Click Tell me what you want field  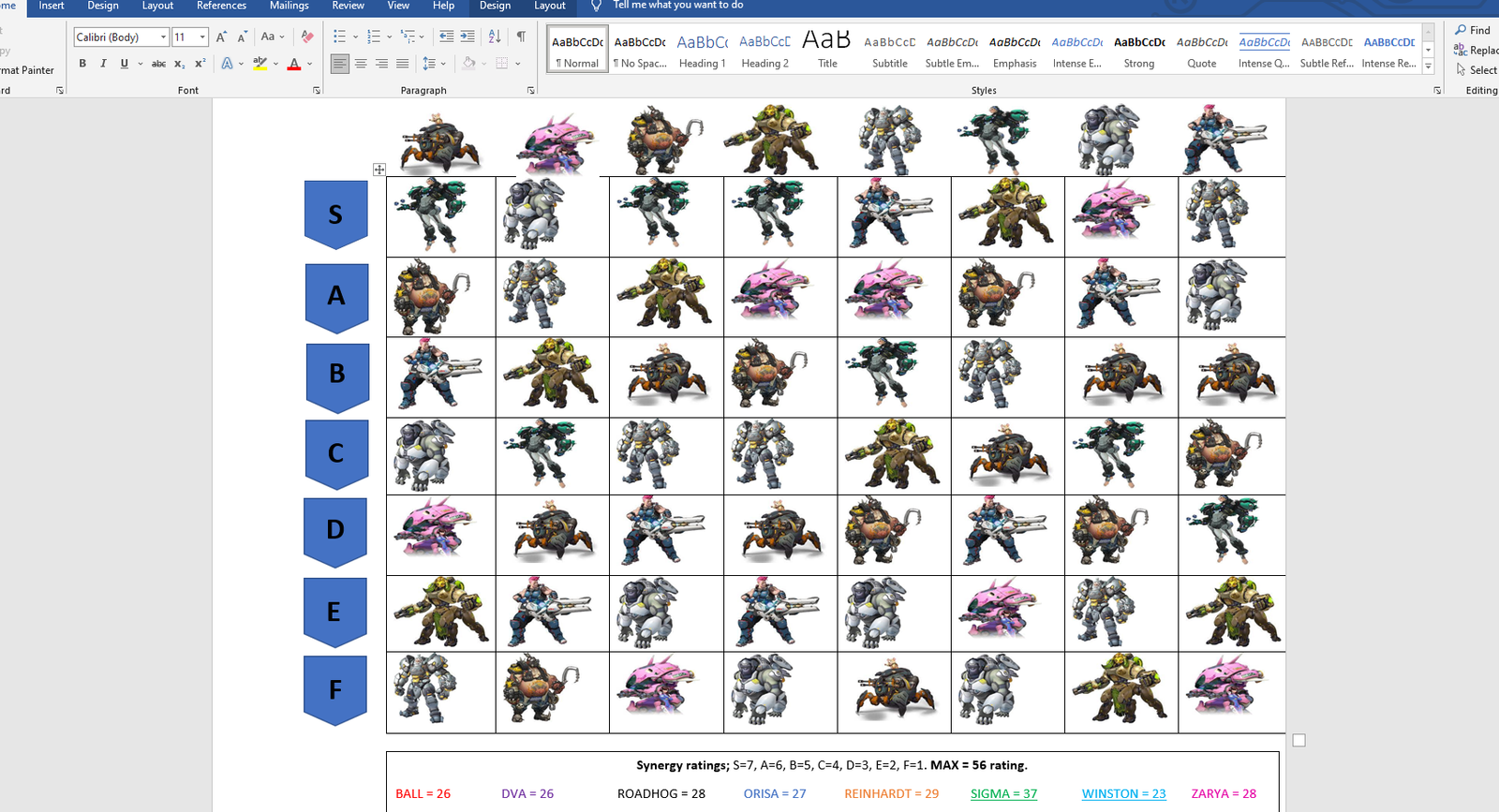(678, 6)
